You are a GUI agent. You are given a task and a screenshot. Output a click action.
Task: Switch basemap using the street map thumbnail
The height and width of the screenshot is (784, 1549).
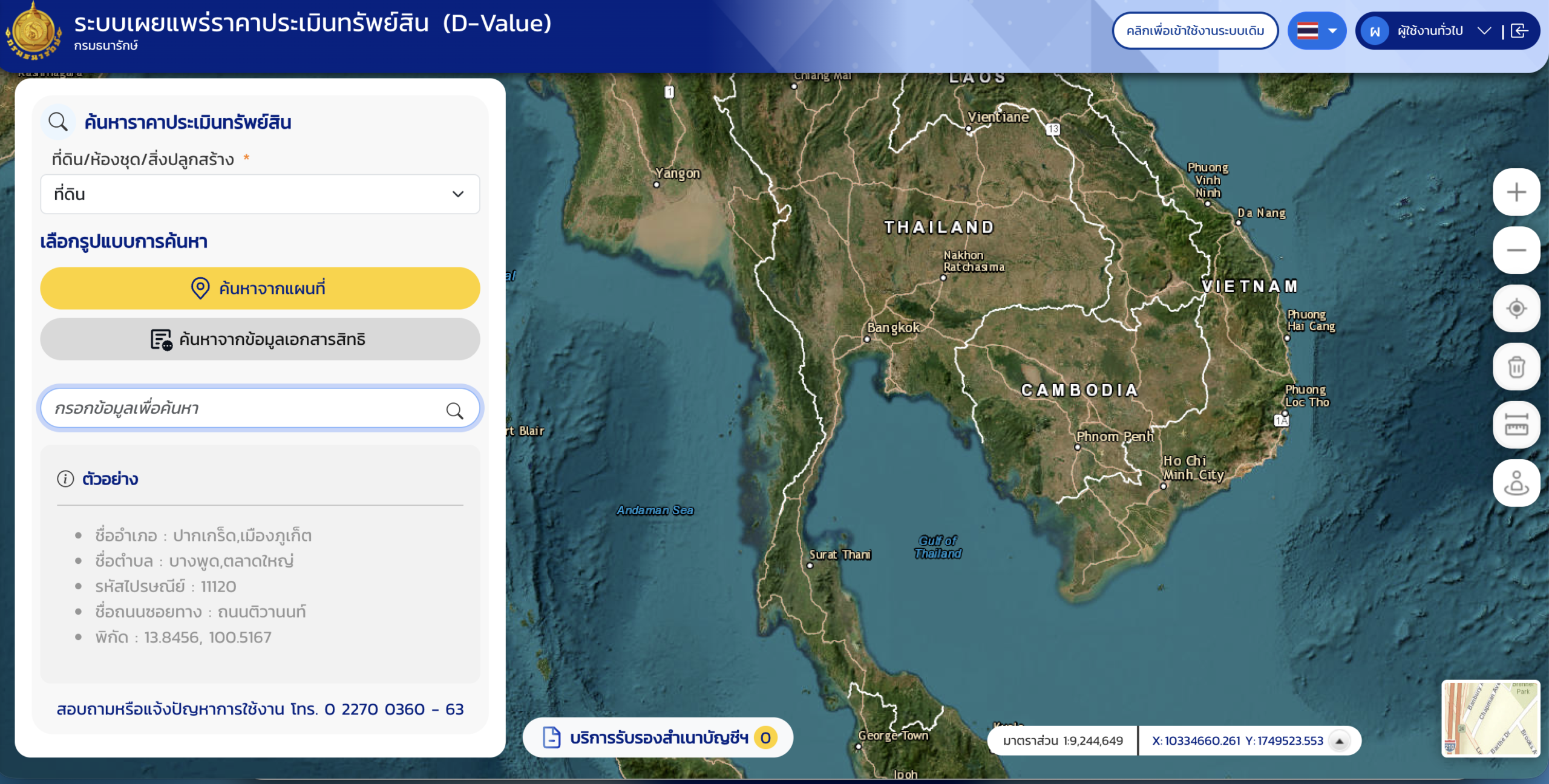coord(1490,718)
